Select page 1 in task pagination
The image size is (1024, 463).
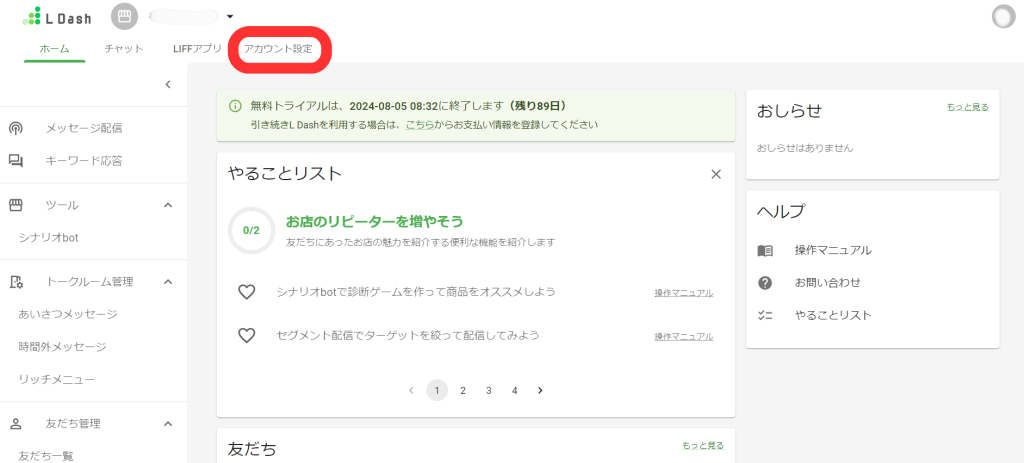click(437, 391)
